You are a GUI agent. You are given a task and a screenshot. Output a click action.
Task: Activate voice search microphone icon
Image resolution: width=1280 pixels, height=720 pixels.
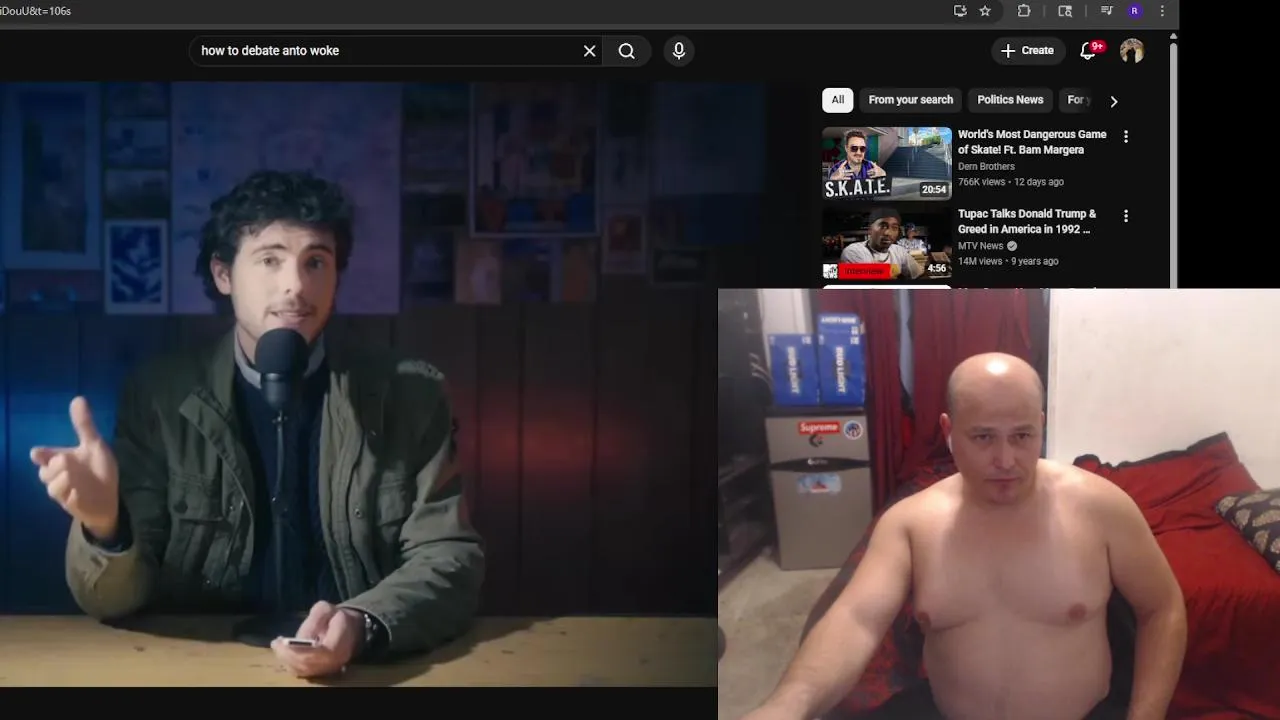pyautogui.click(x=679, y=51)
